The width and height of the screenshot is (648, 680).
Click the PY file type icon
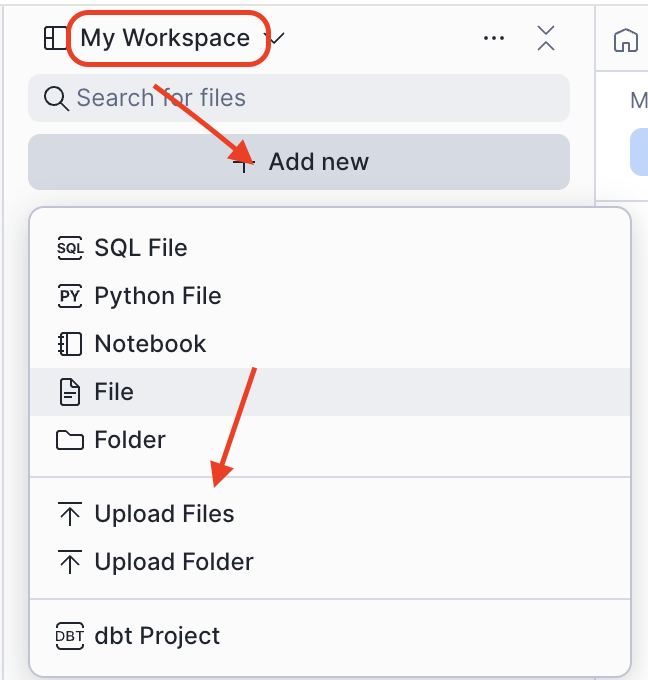point(69,296)
